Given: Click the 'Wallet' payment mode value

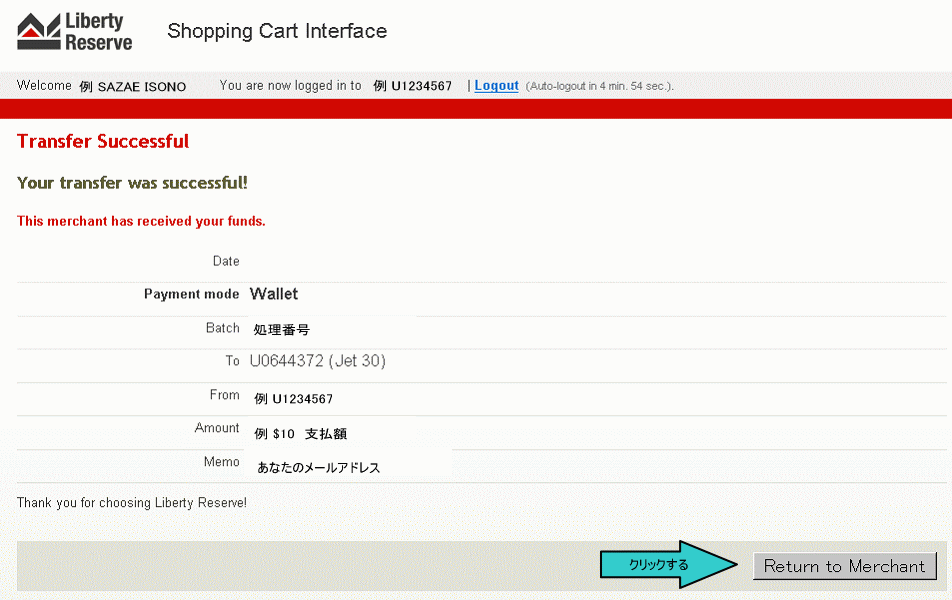Looking at the screenshot, I should (x=274, y=294).
